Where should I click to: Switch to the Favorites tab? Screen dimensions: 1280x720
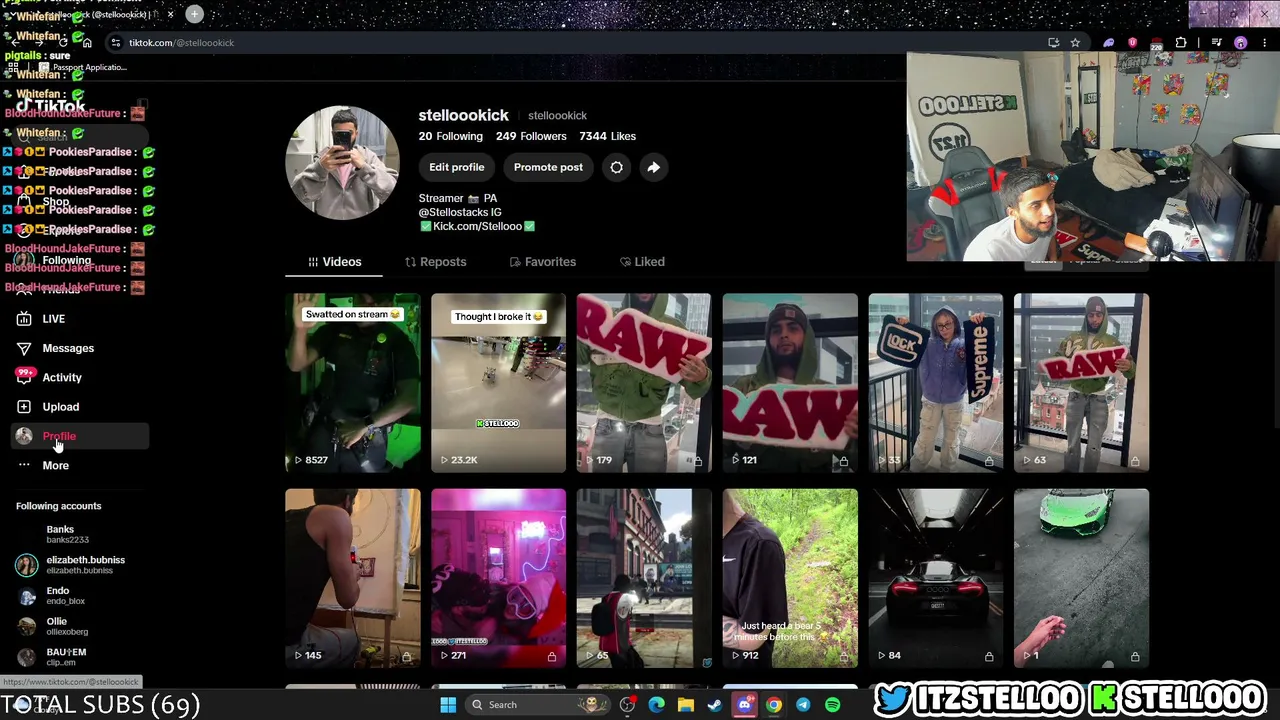[542, 262]
